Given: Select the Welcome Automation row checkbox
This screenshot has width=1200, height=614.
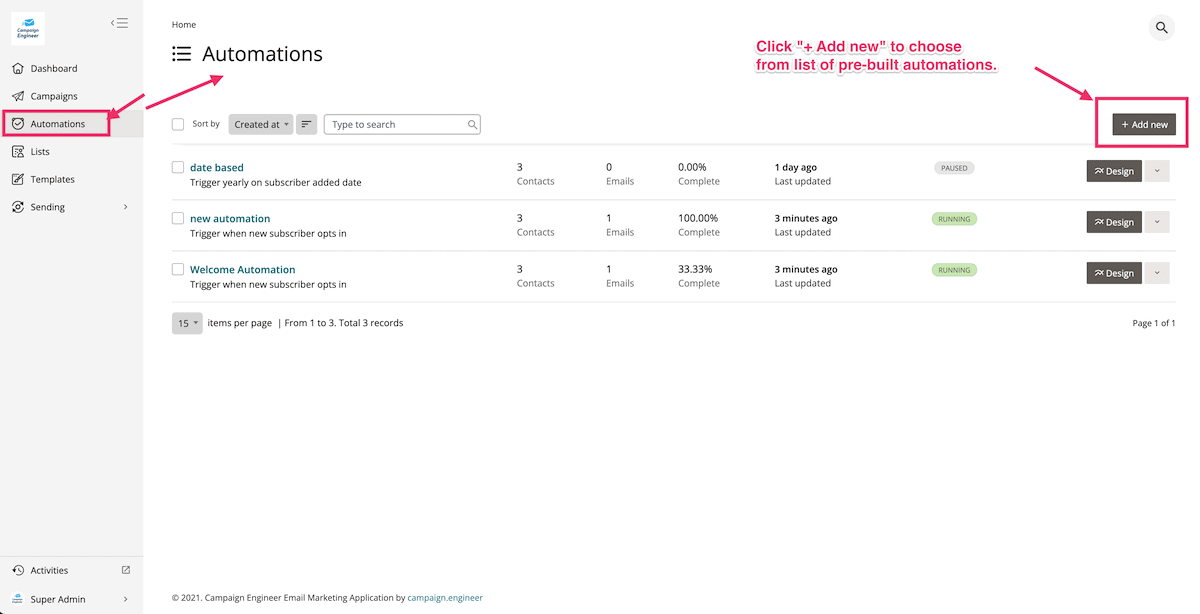Looking at the screenshot, I should (x=178, y=270).
